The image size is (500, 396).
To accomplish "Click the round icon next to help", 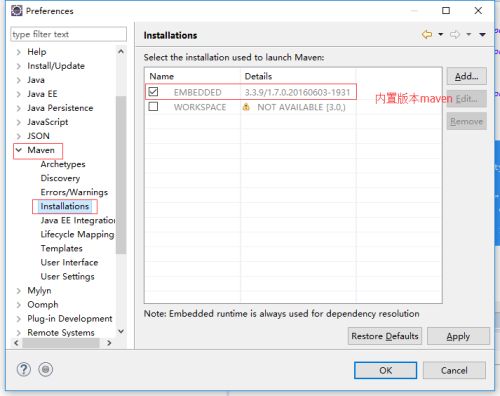I will coord(46,369).
